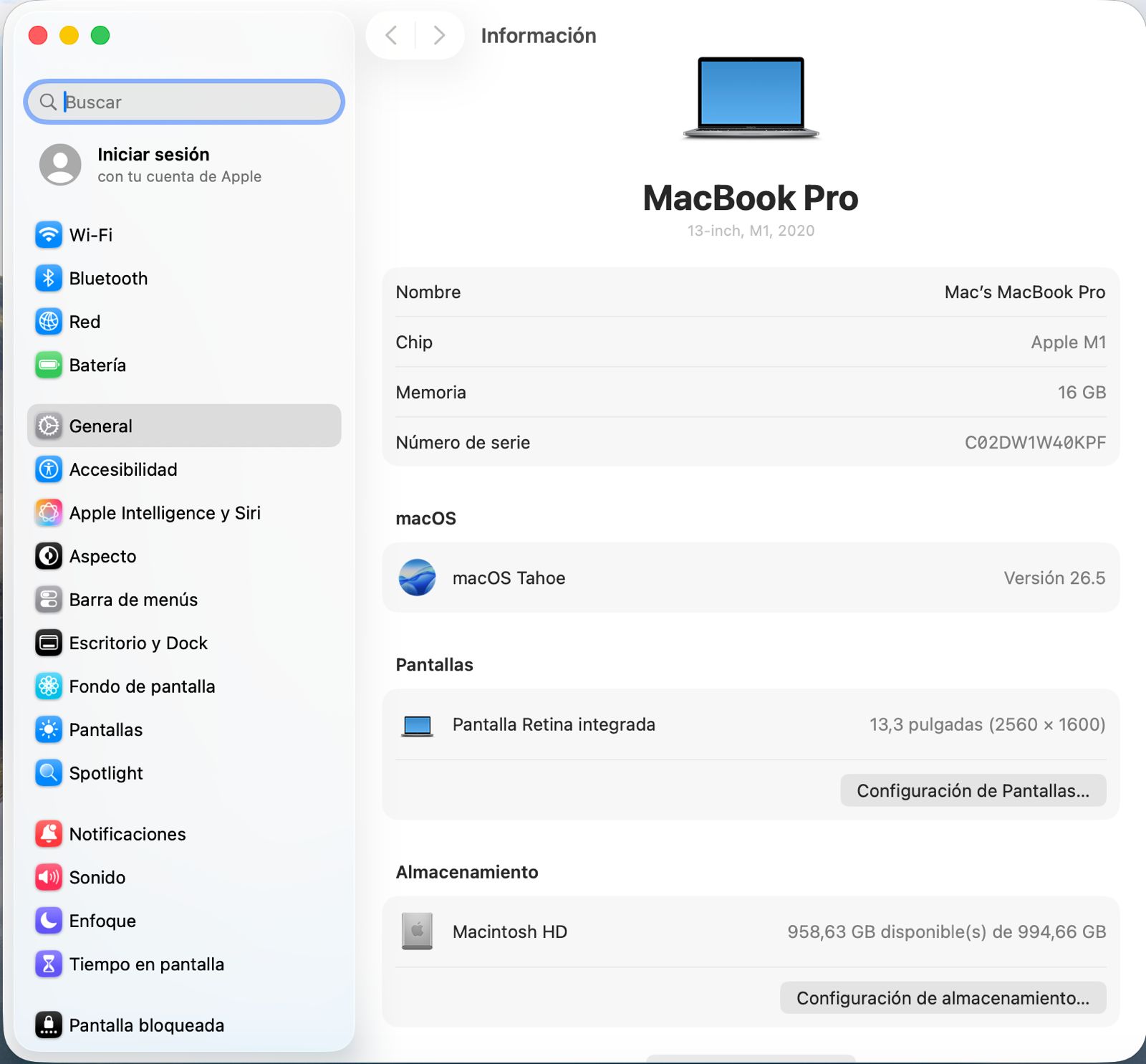Open Wi-Fi settings icon in sidebar
Viewport: 1146px width, 1064px height.
pos(49,235)
